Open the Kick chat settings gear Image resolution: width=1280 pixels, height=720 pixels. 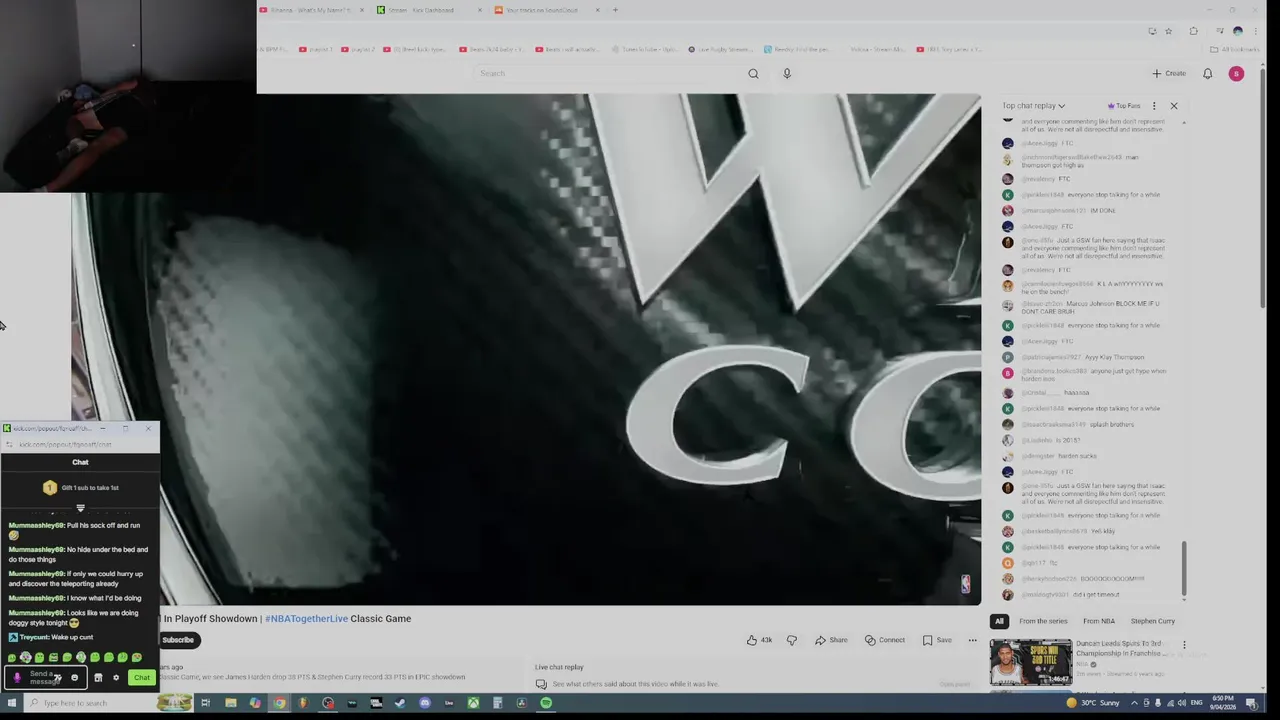(116, 678)
